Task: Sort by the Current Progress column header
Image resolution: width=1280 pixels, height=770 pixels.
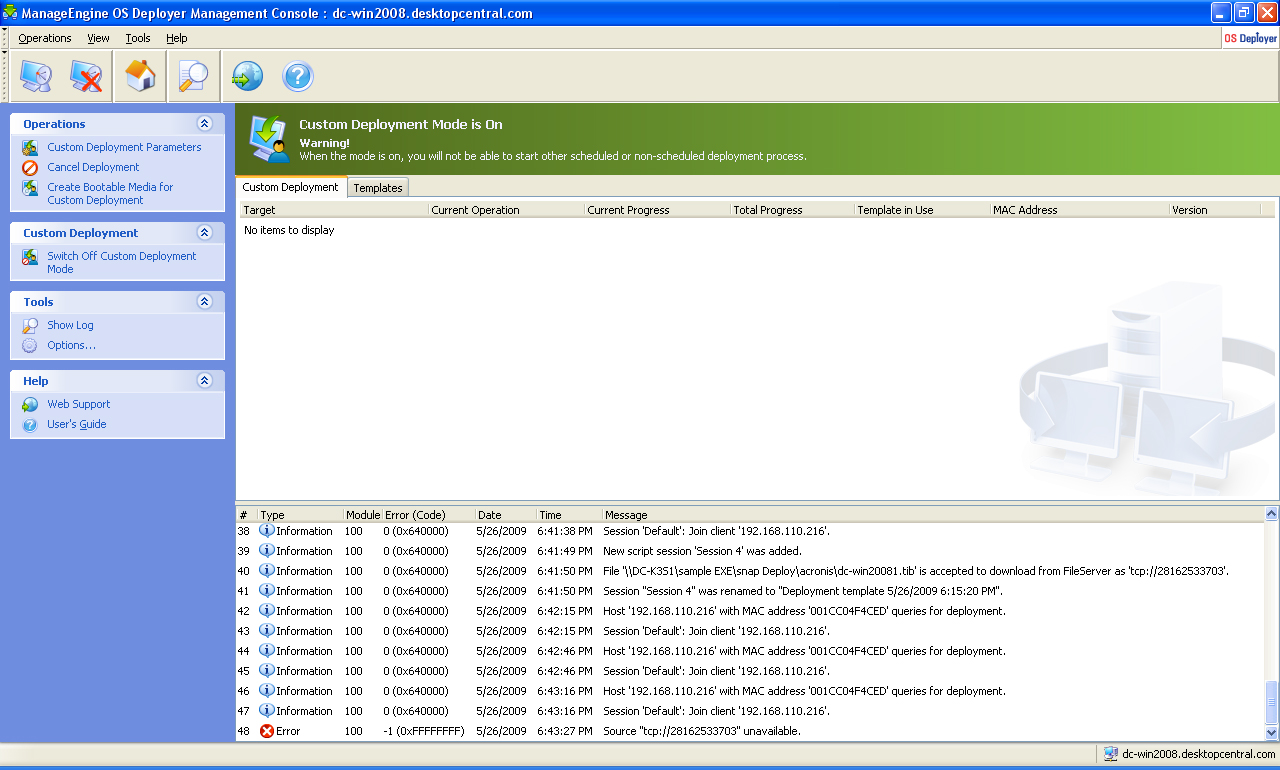Action: (x=658, y=210)
